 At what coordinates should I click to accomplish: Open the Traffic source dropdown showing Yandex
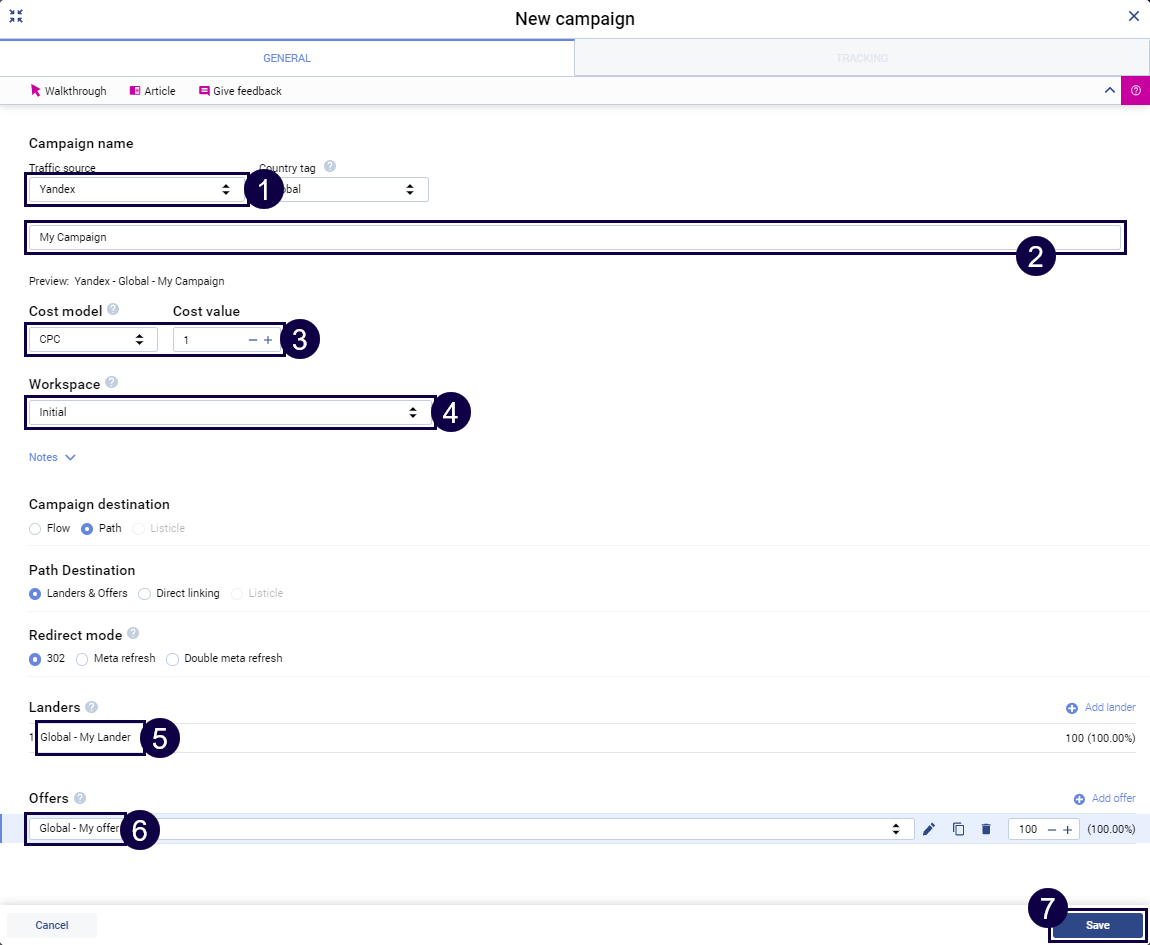(136, 189)
